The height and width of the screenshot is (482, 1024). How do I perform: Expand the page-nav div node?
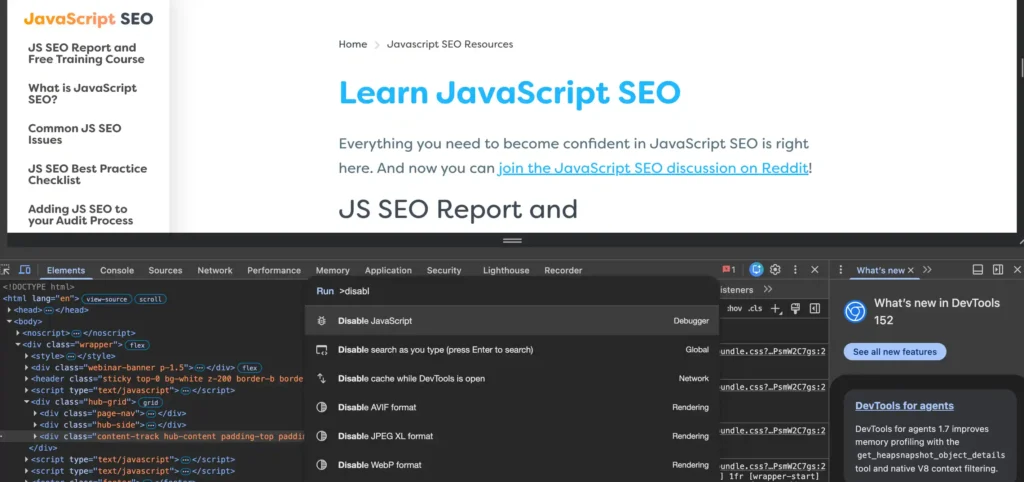pyautogui.click(x=35, y=413)
